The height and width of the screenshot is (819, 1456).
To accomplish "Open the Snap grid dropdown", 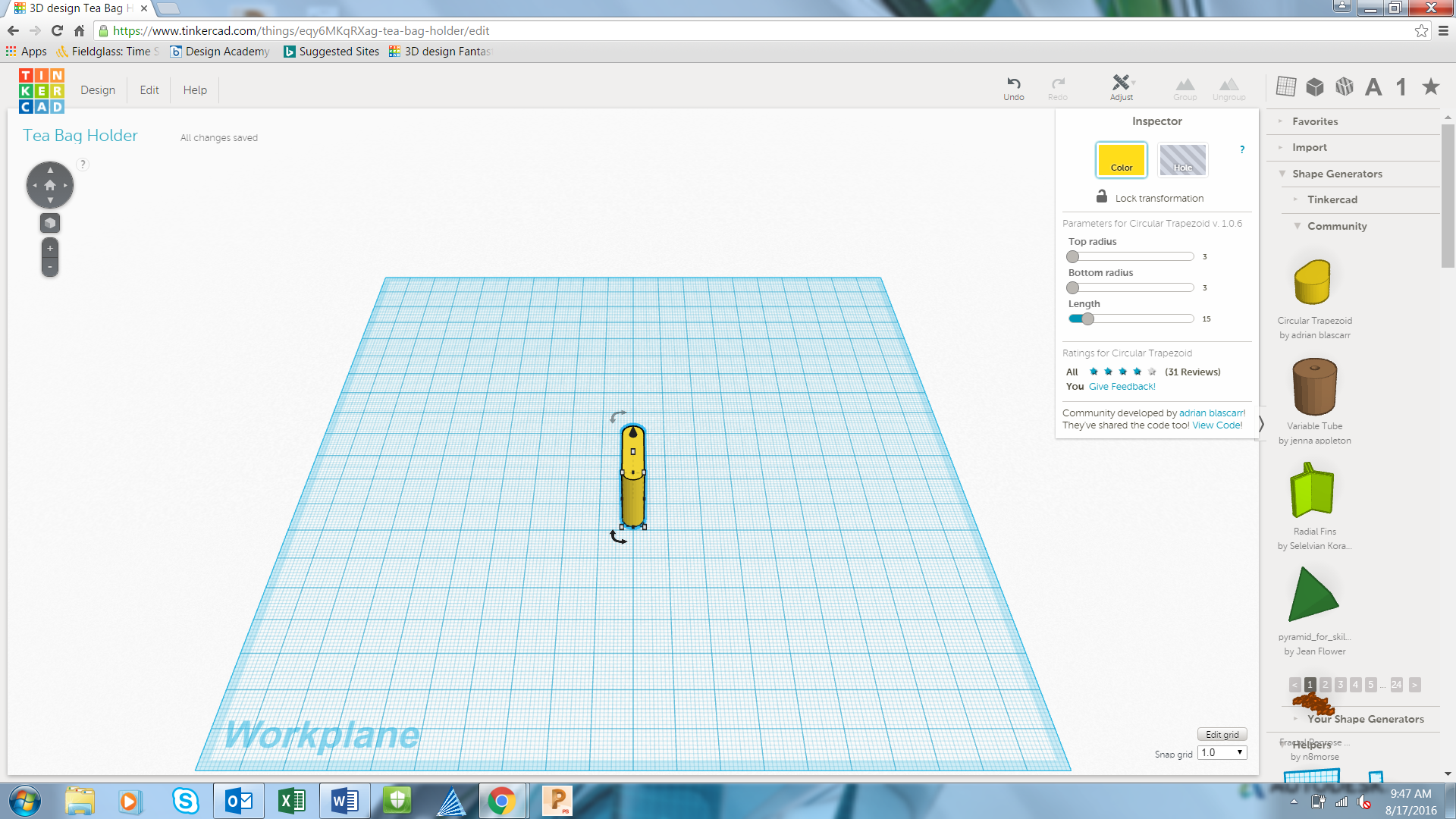I will click(x=1222, y=752).
